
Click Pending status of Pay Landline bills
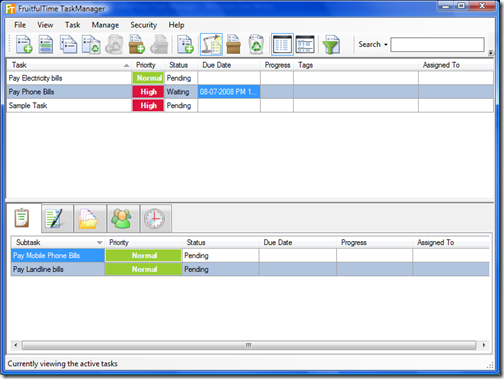pyautogui.click(x=220, y=269)
